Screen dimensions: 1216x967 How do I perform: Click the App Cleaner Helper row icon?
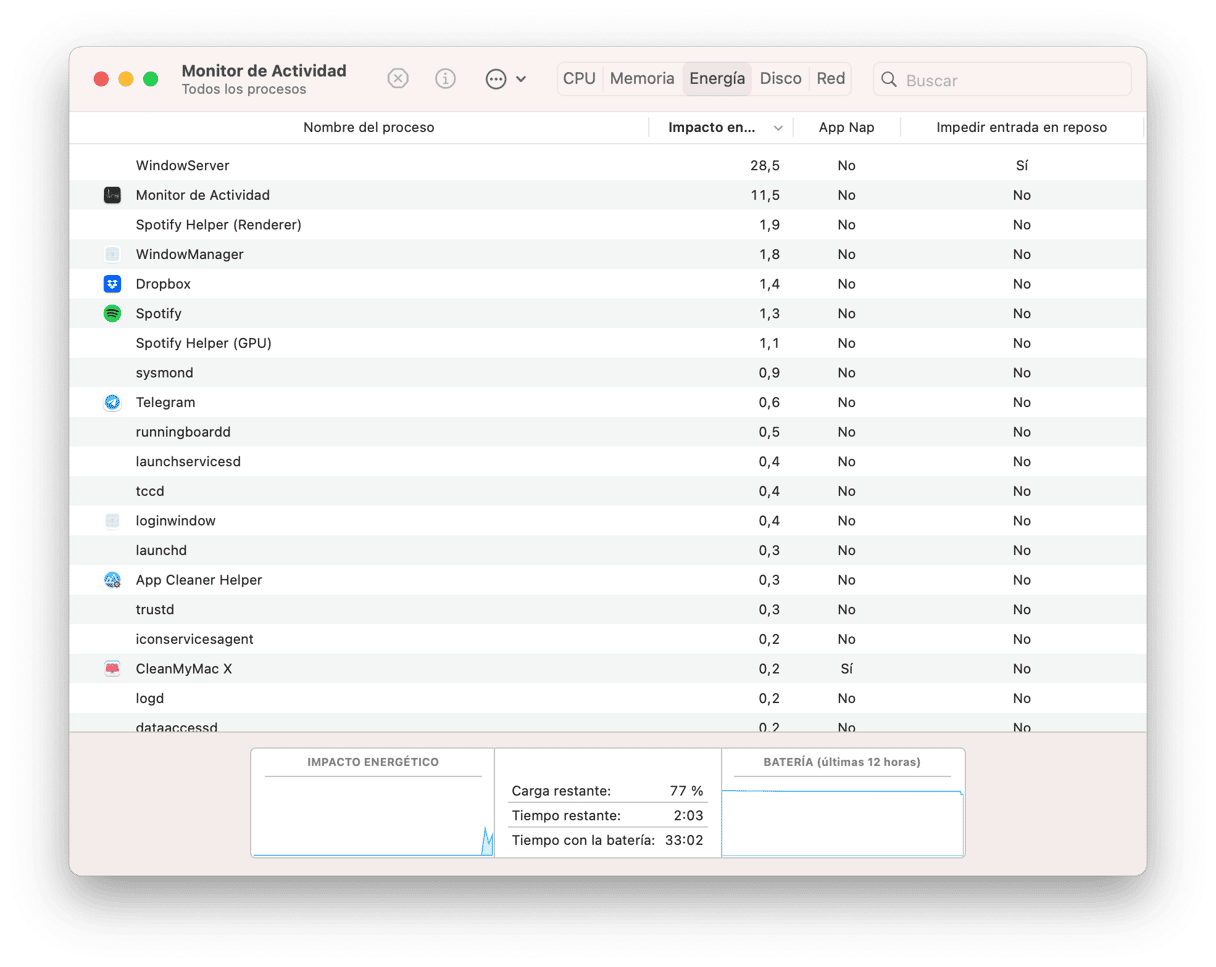(112, 580)
